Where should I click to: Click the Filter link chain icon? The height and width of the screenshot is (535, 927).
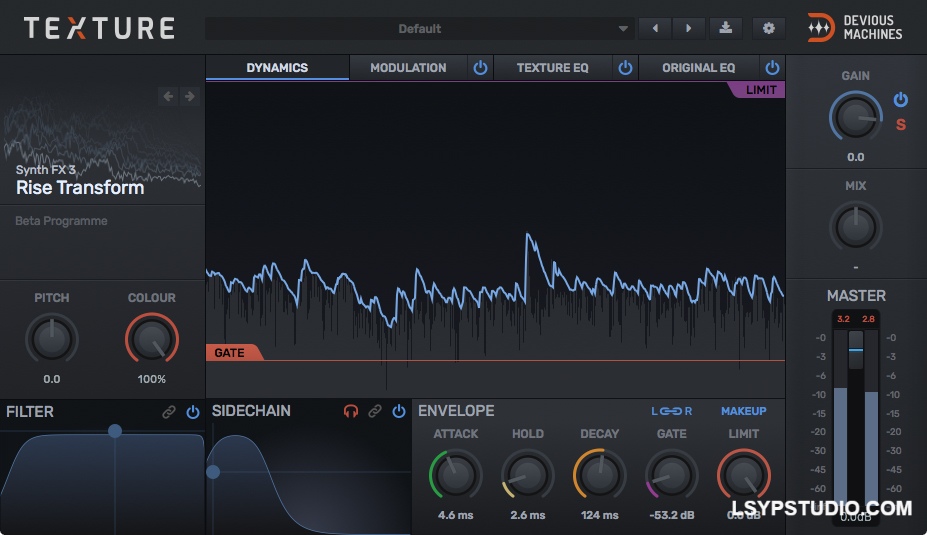point(169,411)
